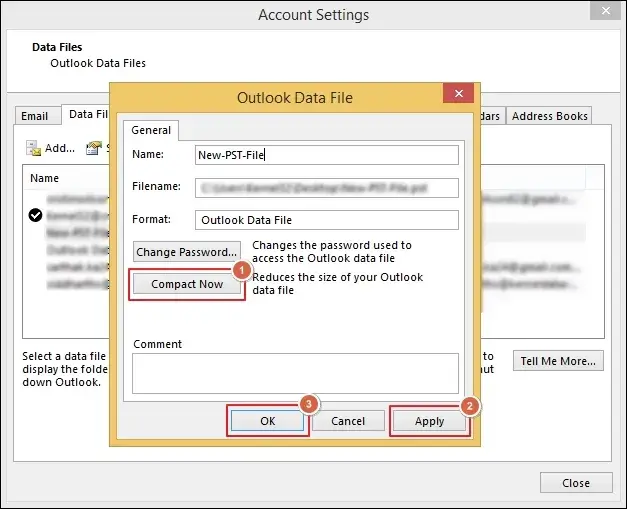627x509 pixels.
Task: Click the red step 1 badge
Action: coord(240,270)
